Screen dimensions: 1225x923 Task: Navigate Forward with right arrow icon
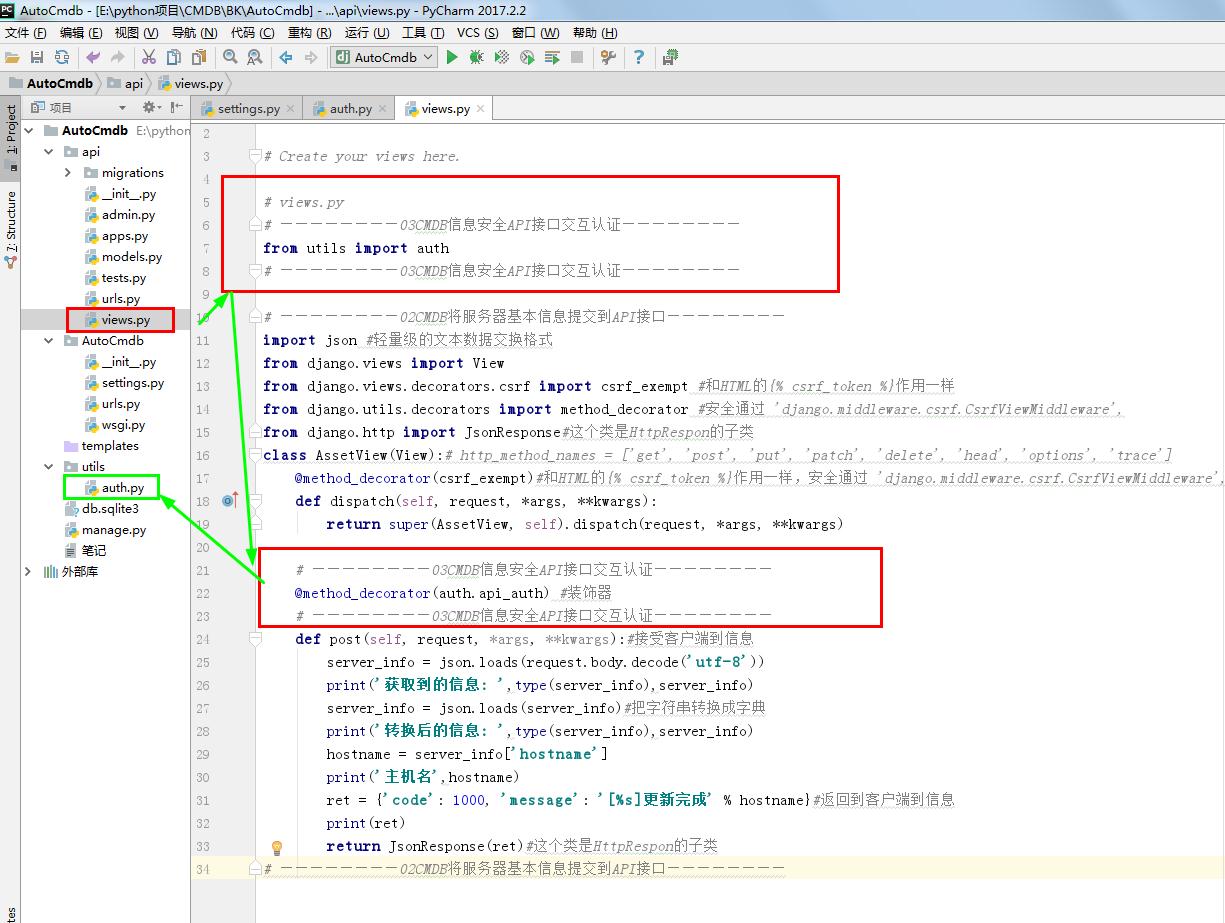click(x=311, y=57)
